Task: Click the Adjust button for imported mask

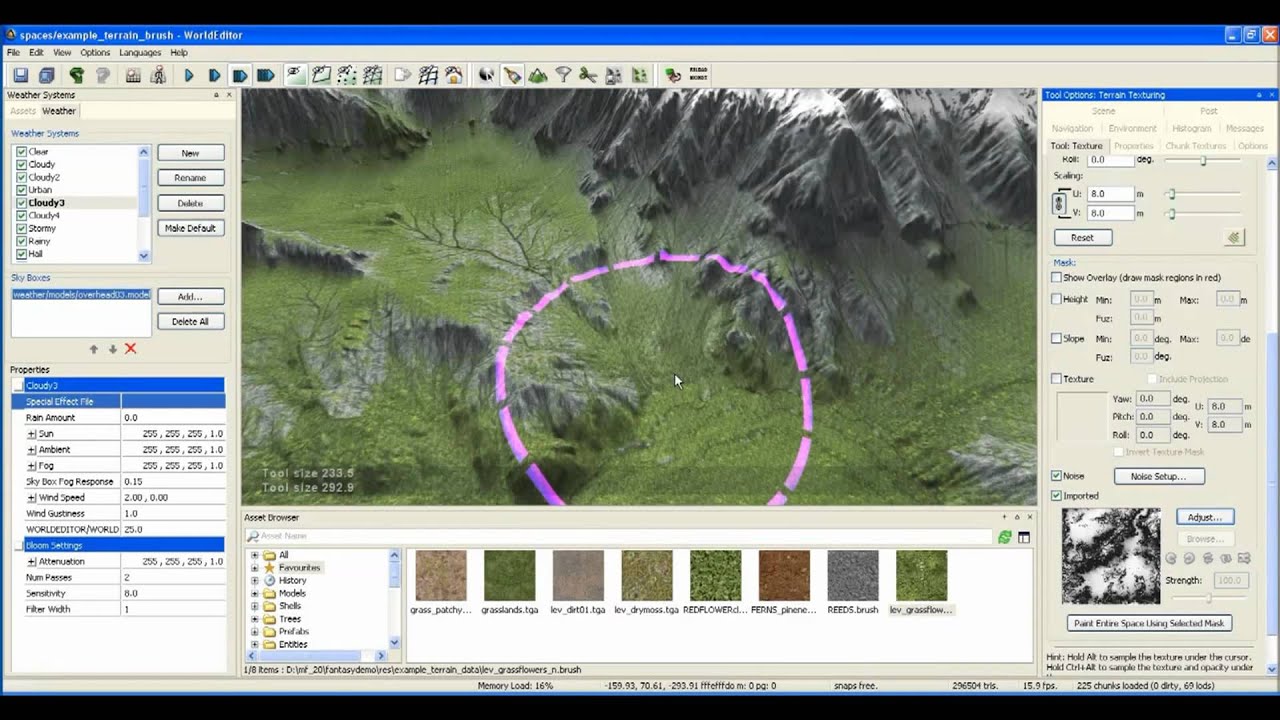Action: [x=1205, y=517]
